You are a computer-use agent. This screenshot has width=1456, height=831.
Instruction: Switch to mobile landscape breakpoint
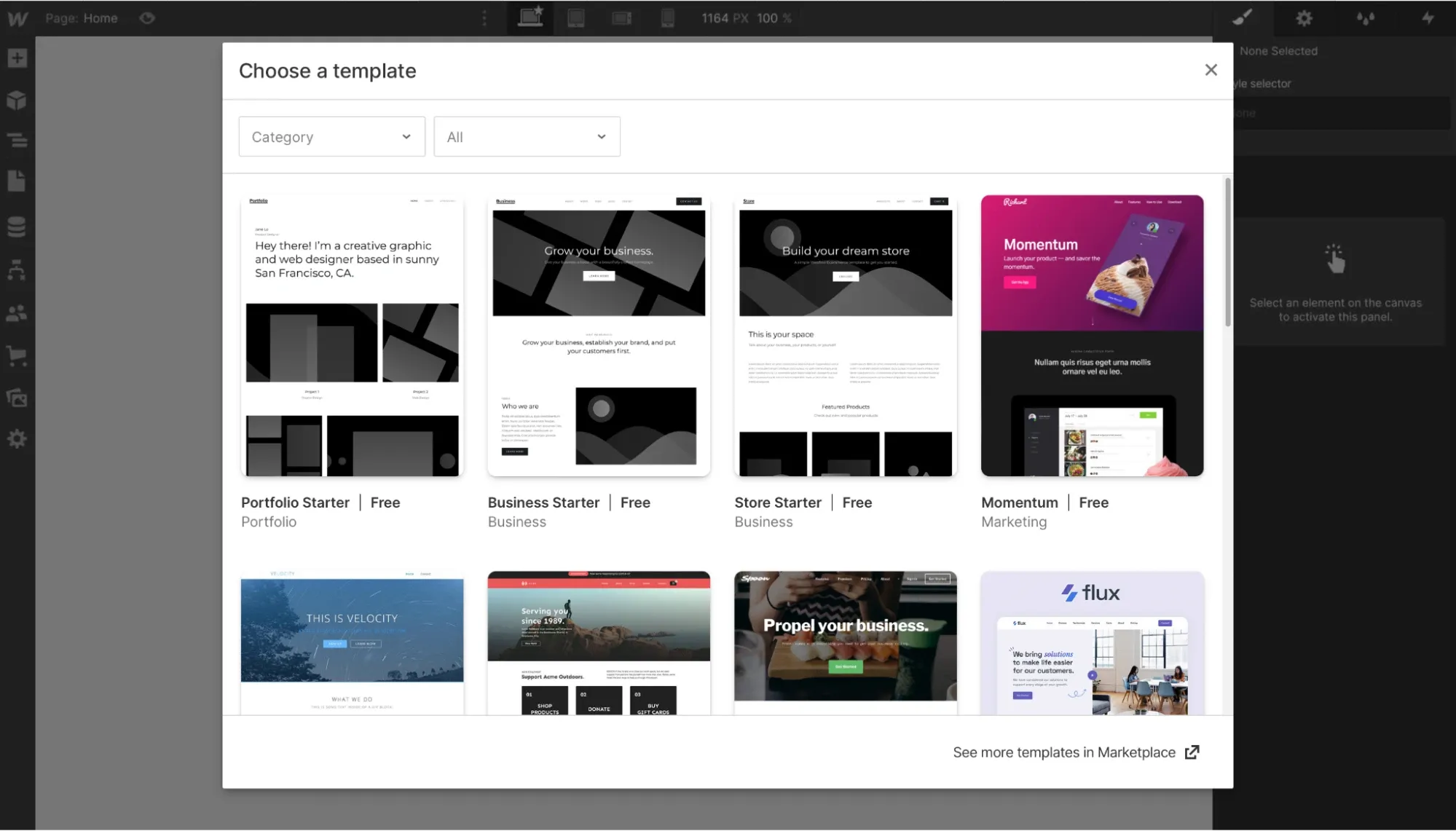621,18
